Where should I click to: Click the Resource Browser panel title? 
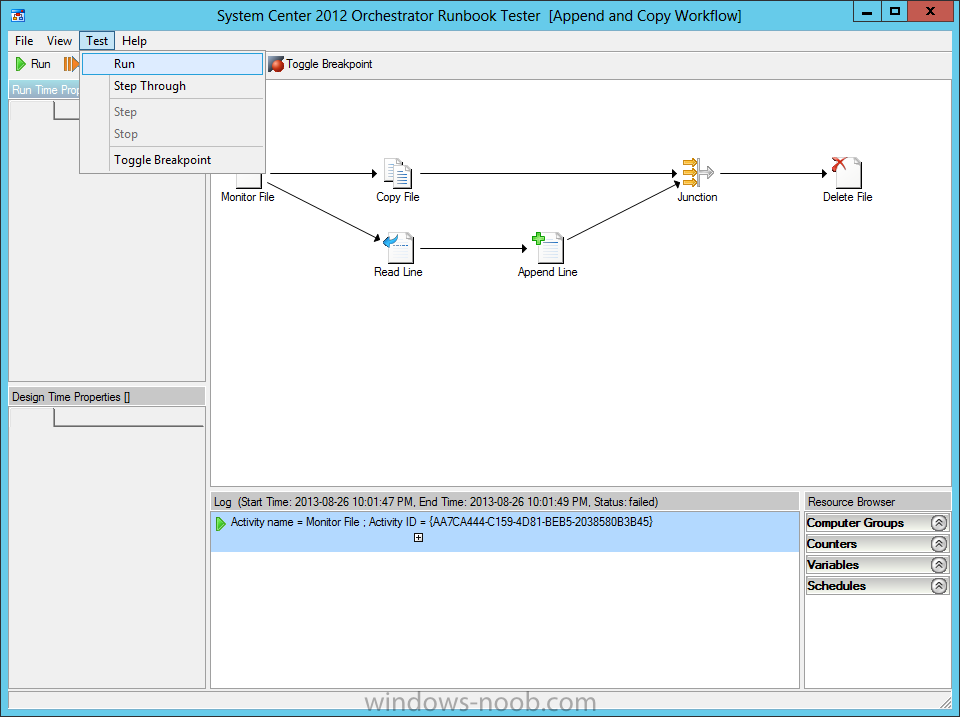[851, 502]
